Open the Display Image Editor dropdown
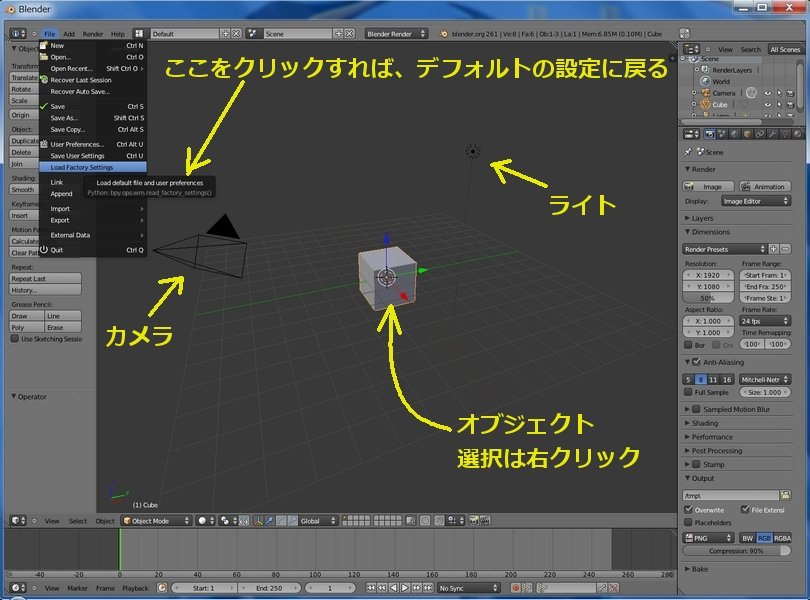810x600 pixels. click(x=756, y=201)
